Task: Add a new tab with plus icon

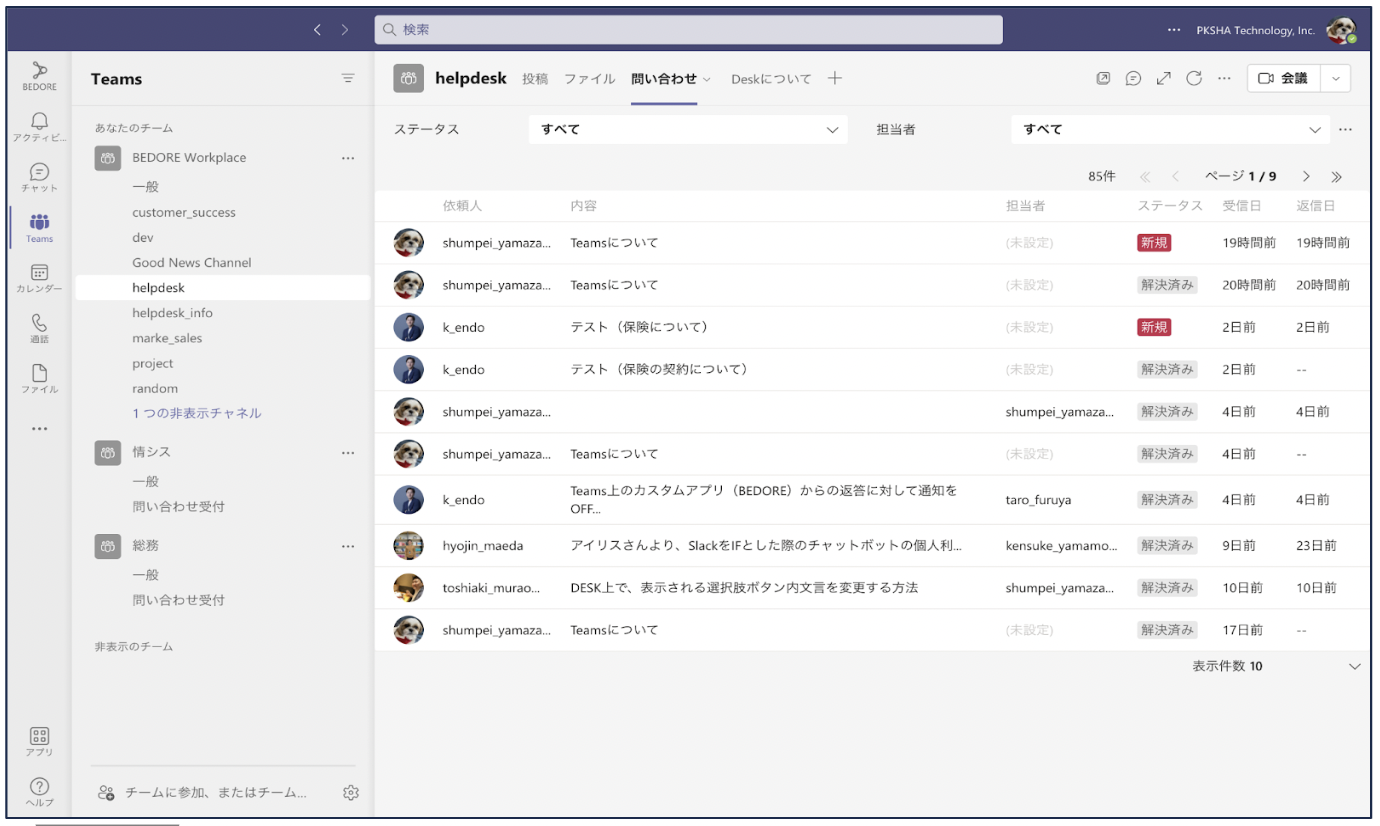Action: (x=835, y=78)
